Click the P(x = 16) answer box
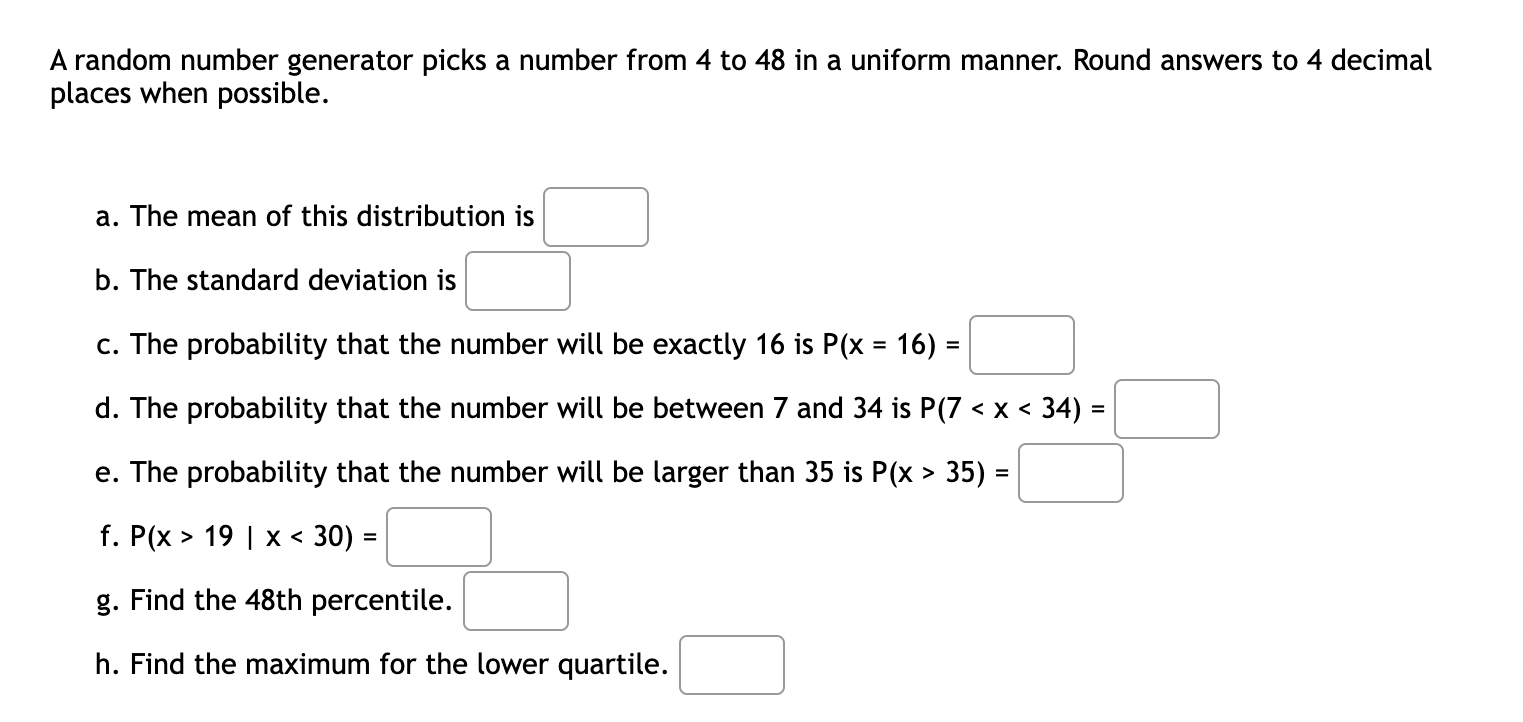This screenshot has width=1523, height=722. point(1020,345)
